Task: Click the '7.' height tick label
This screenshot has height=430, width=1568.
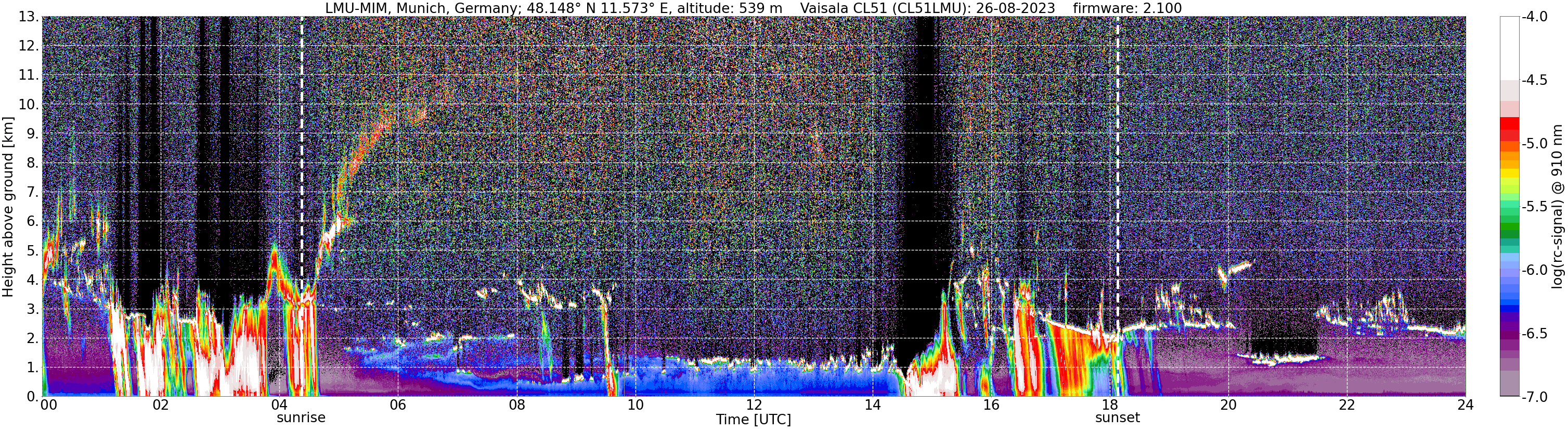Action: [x=33, y=192]
